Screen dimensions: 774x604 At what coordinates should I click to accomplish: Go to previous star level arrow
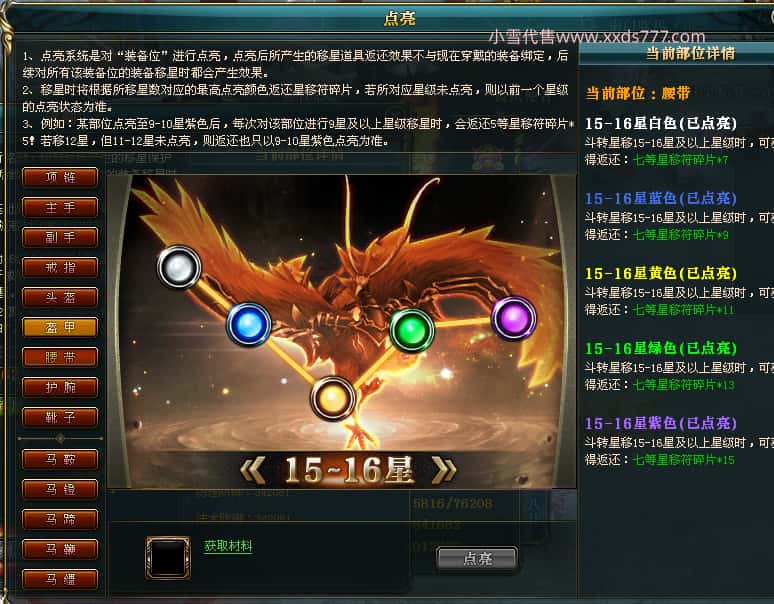pyautogui.click(x=253, y=470)
